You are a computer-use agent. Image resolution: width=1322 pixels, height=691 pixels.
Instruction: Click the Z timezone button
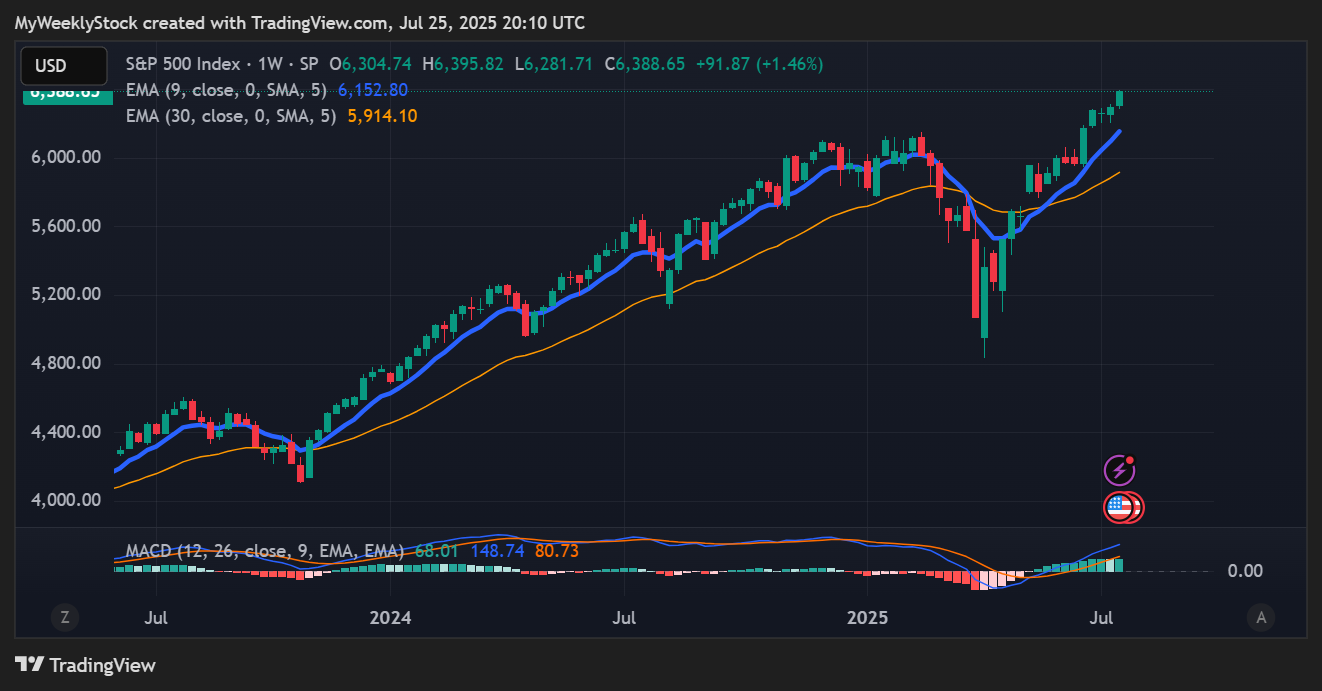tap(65, 618)
